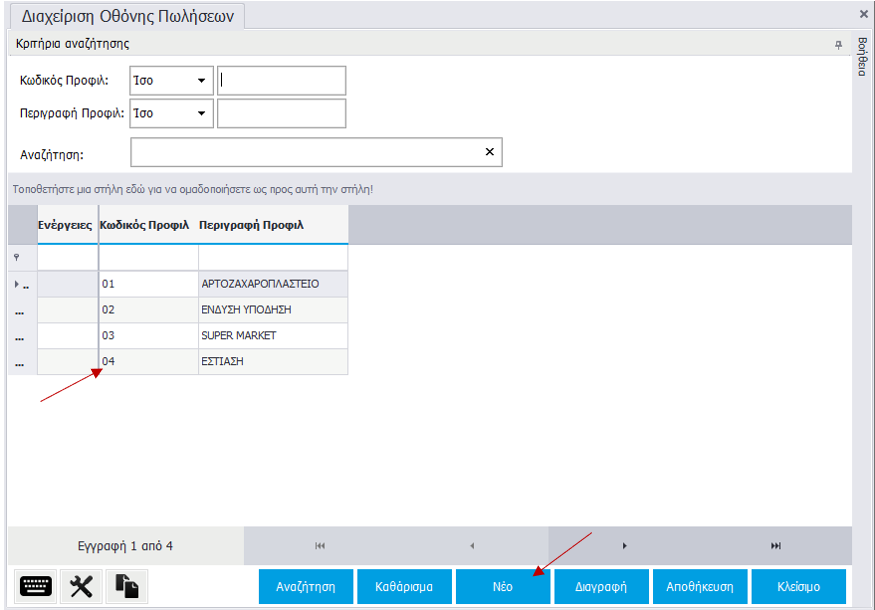Click the wrench and screwdriver tools icon
The height and width of the screenshot is (610, 875).
tap(82, 586)
